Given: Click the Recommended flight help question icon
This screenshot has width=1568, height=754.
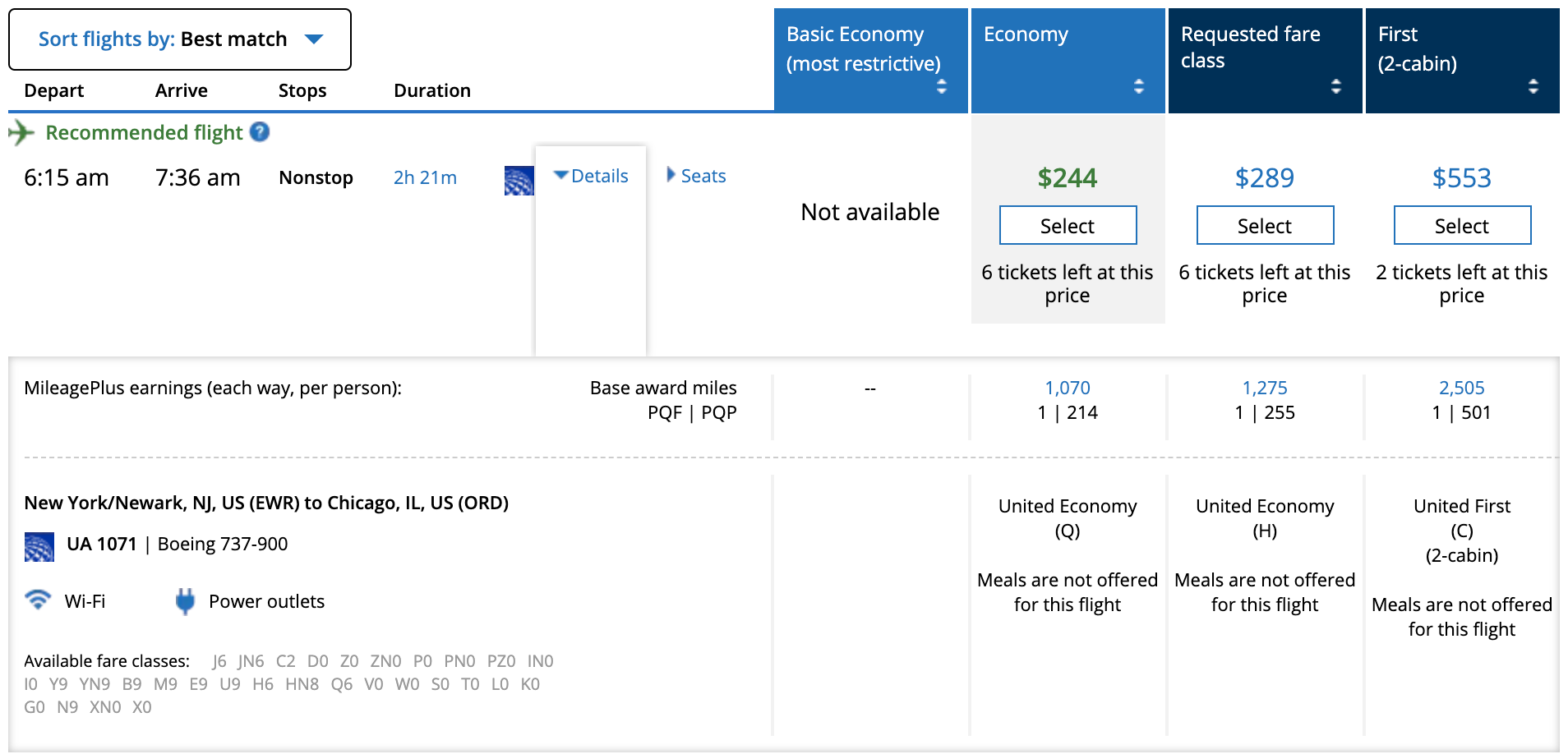Looking at the screenshot, I should 260,132.
